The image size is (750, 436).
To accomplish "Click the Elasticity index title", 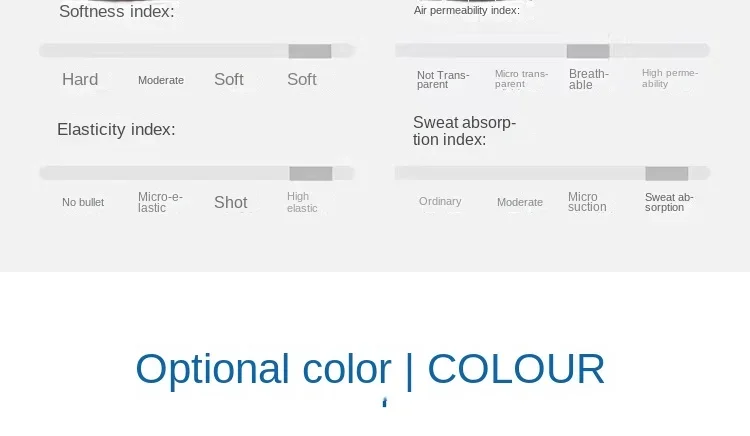I will pyautogui.click(x=116, y=130).
